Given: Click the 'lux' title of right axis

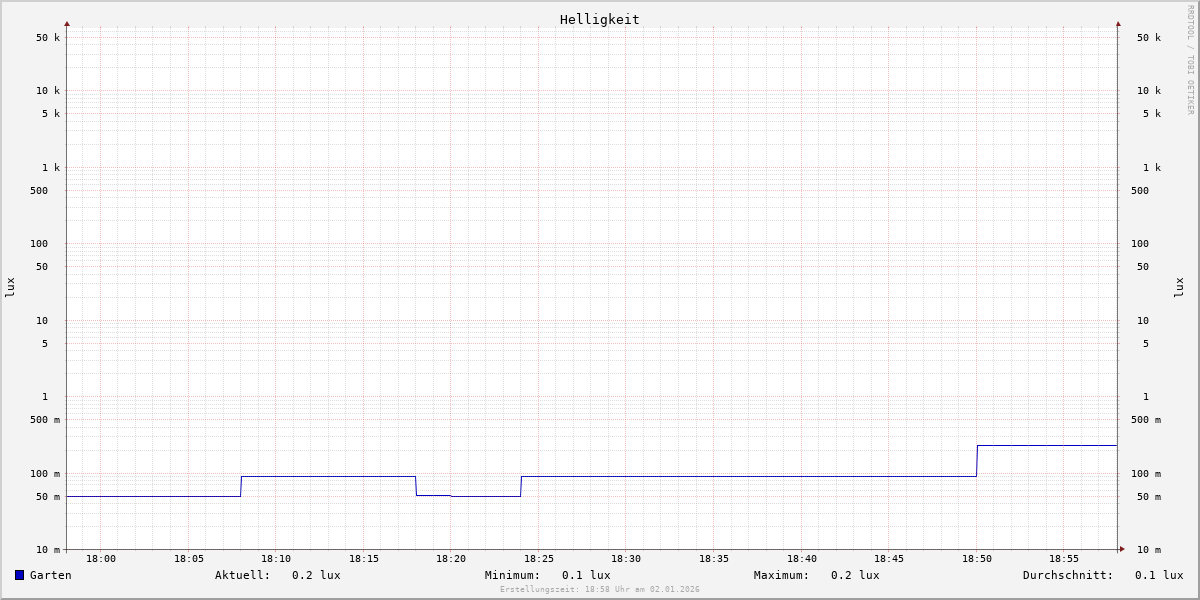Looking at the screenshot, I should [x=1179, y=288].
